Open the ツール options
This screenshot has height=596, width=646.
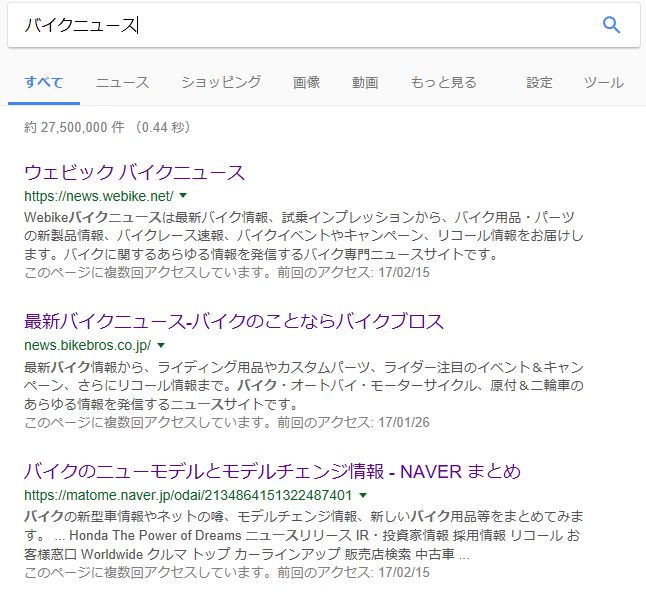(x=604, y=82)
